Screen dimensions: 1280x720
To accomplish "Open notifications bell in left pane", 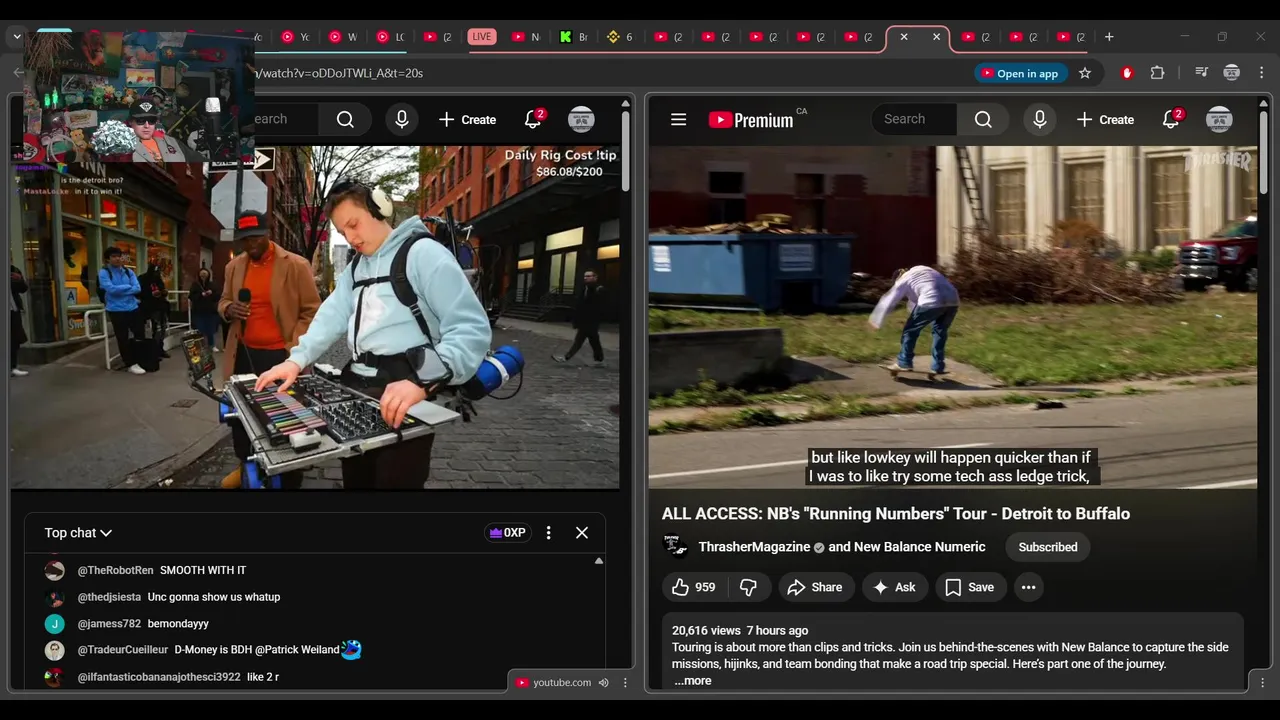I will [x=533, y=120].
